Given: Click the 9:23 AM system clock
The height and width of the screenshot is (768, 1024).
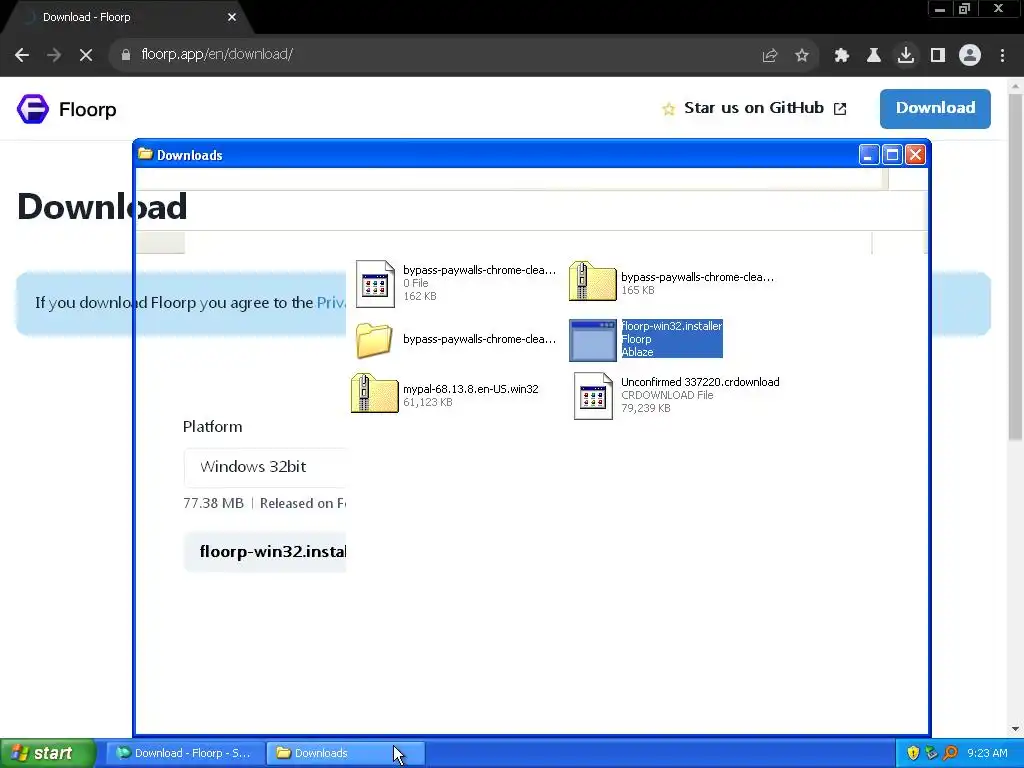Looking at the screenshot, I should point(987,753).
